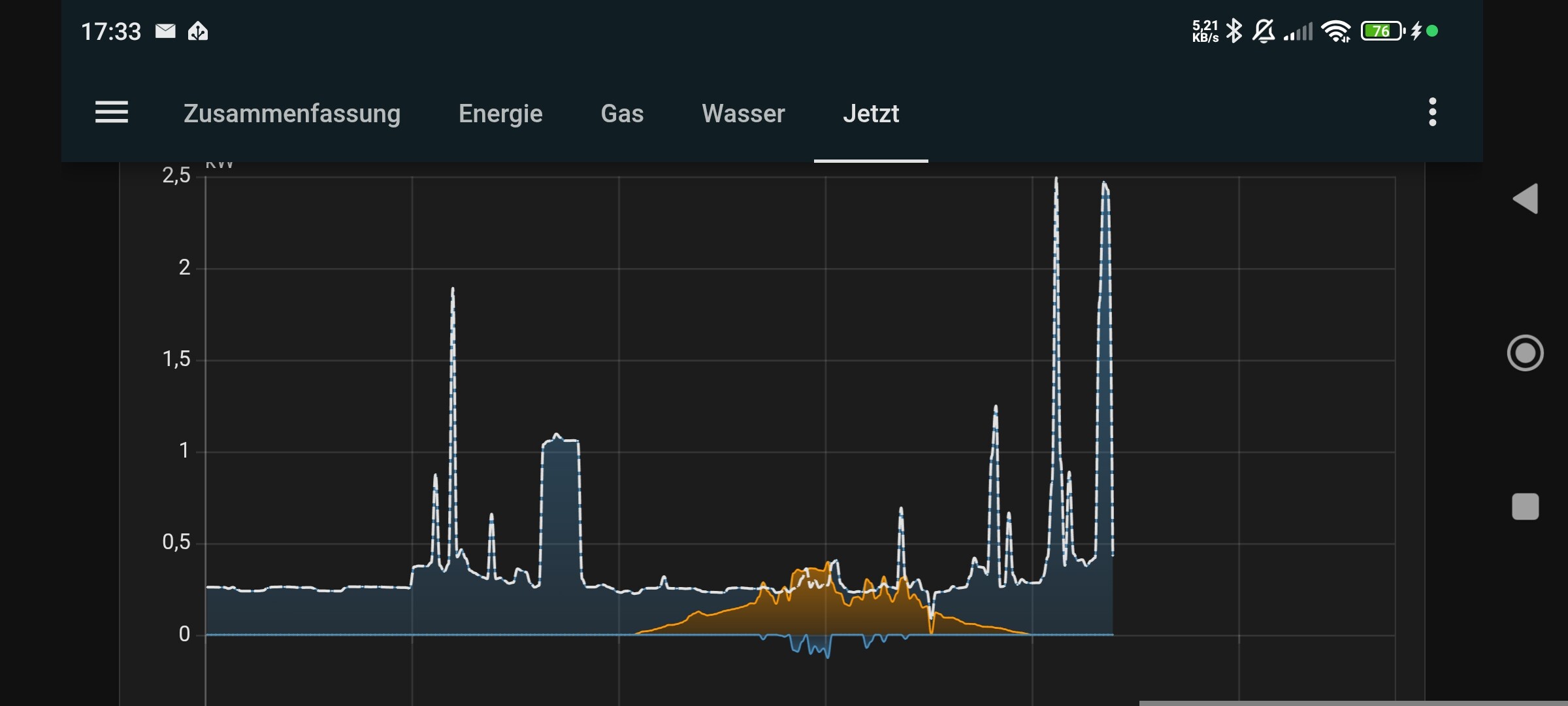Image resolution: width=1568 pixels, height=706 pixels.
Task: Tap the muted bell status icon
Action: pos(1264,31)
